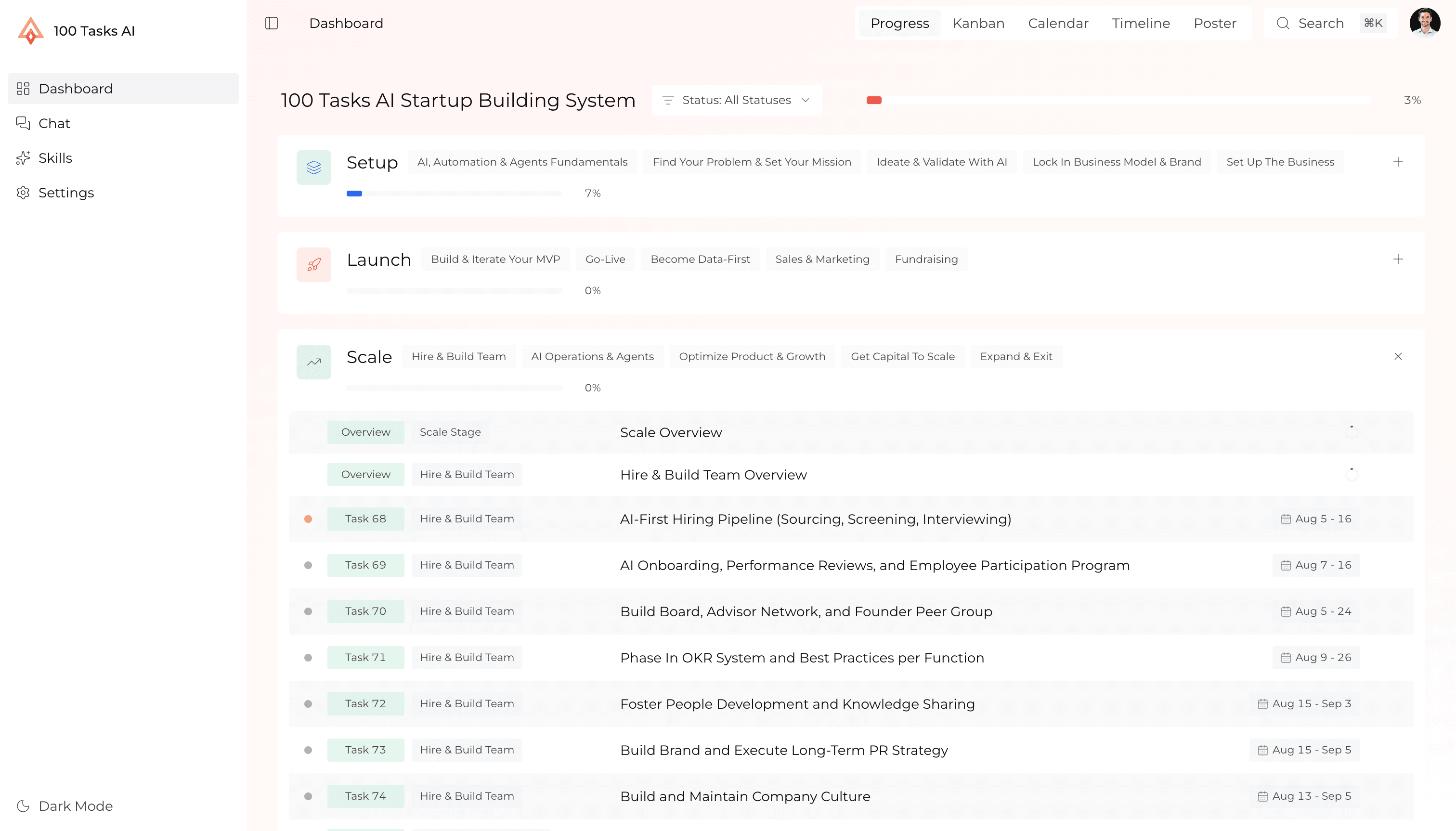Expand the Setup stage with plus
Image resolution: width=1456 pixels, height=831 pixels.
click(1398, 162)
